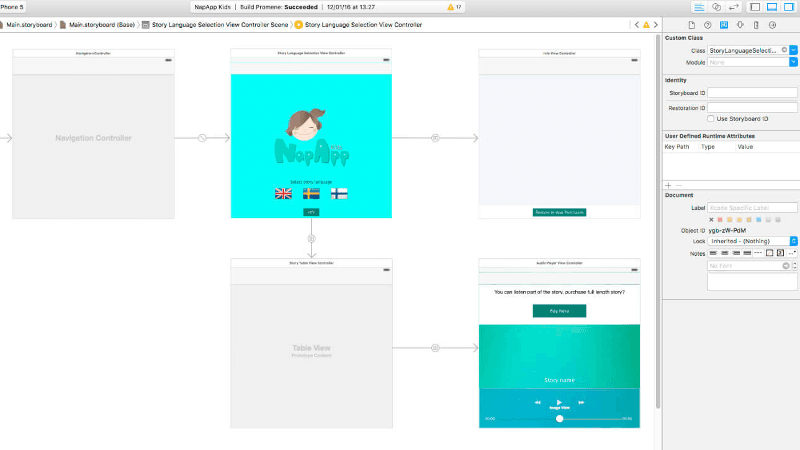Click the warning count indicator showing 17
800x450 pixels.
454,7
